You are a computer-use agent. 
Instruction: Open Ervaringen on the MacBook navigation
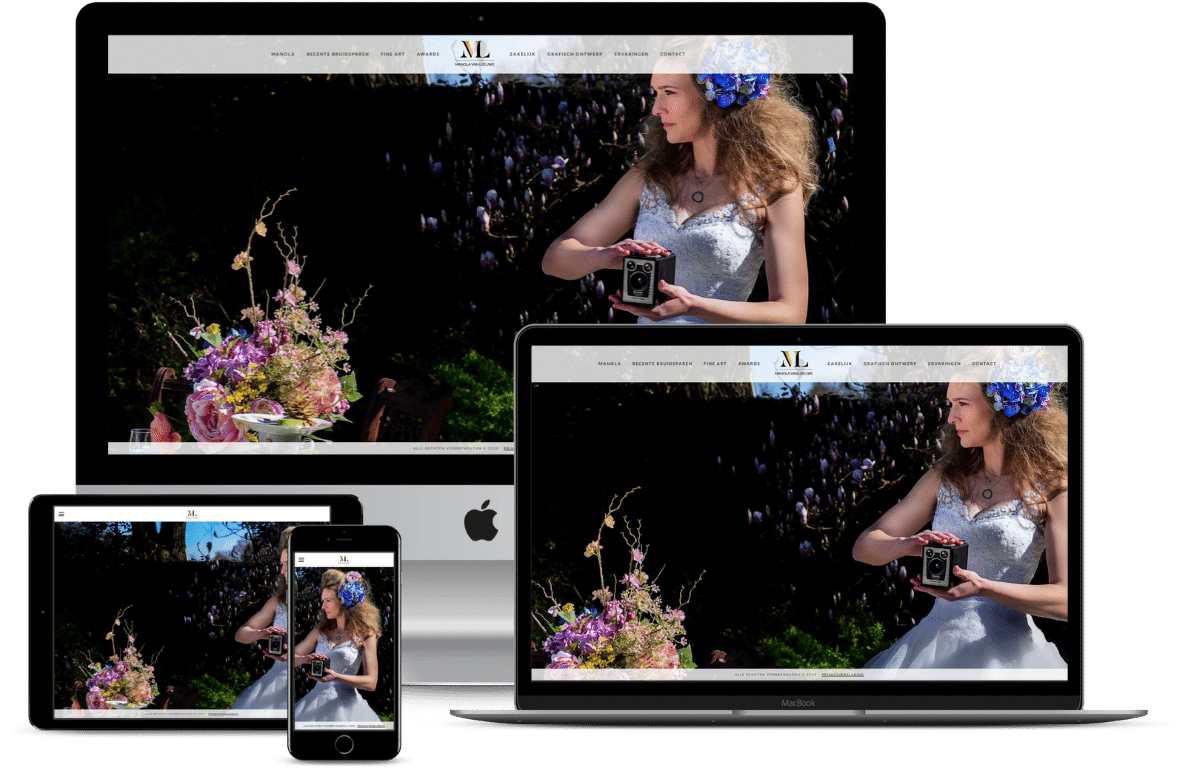coord(944,364)
